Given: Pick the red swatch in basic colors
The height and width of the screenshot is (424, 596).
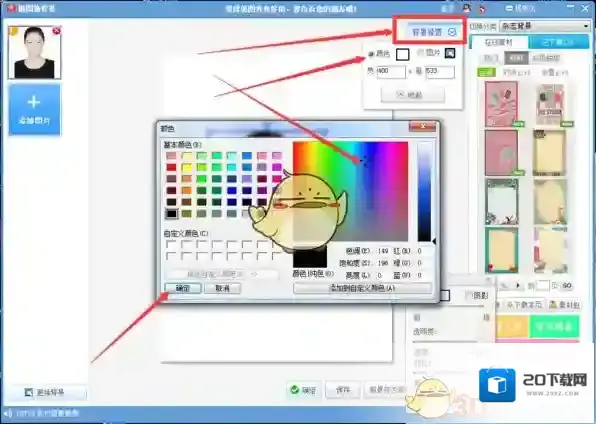Looking at the screenshot, I should click(171, 167).
